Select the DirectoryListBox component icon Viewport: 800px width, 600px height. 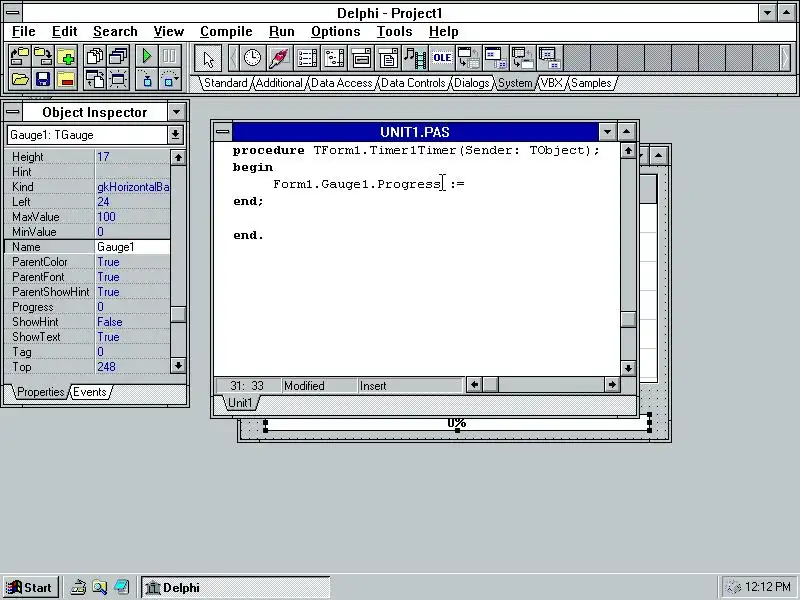click(334, 58)
